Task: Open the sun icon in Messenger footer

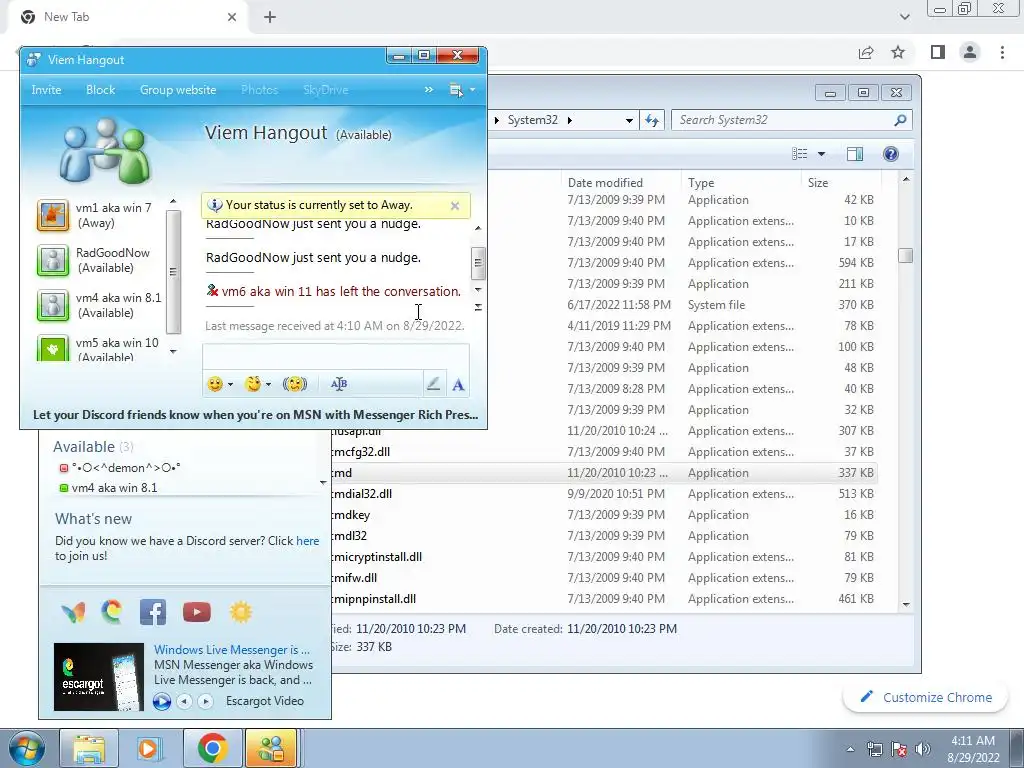Action: coord(241,612)
